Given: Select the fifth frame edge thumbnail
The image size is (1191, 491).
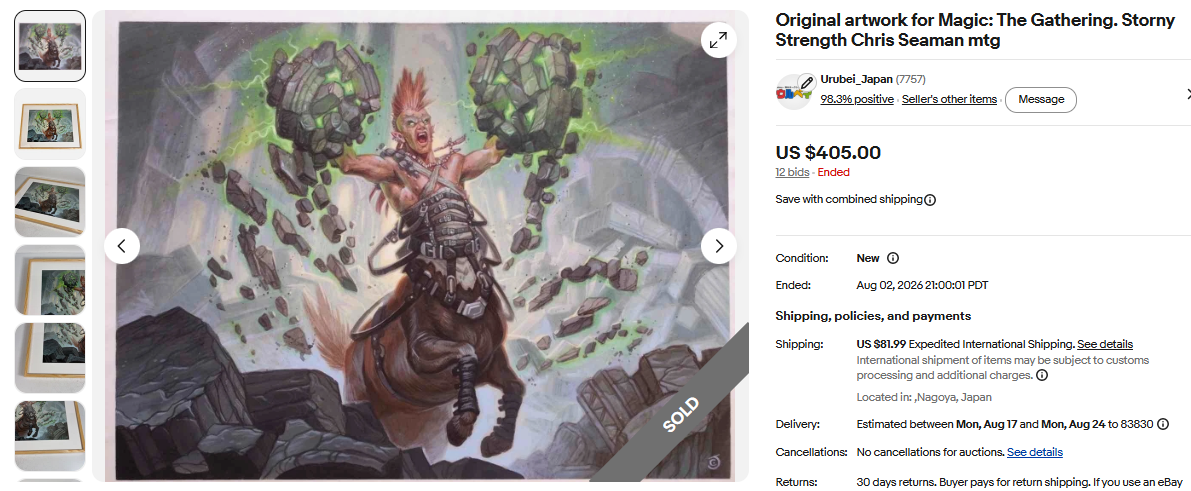Looking at the screenshot, I should 50,358.
